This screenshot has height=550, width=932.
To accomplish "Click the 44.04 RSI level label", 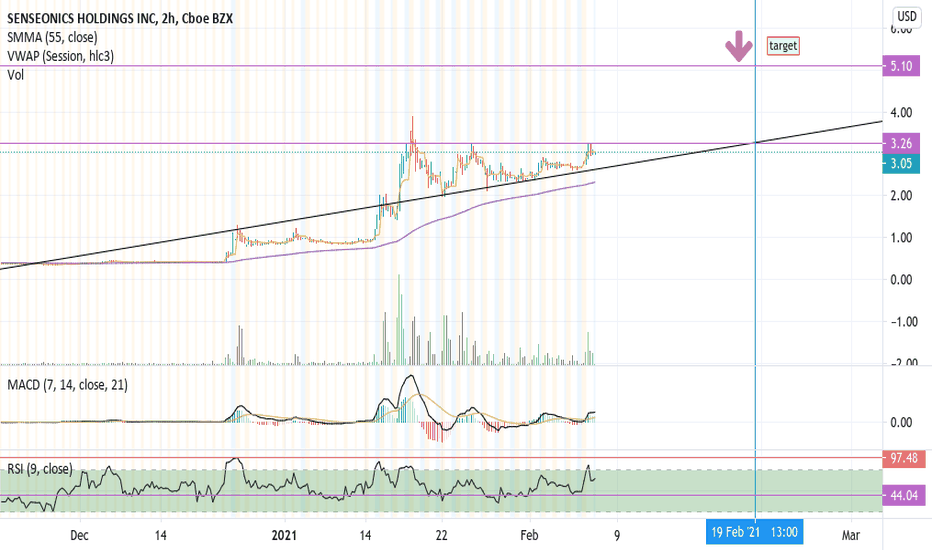I will [x=903, y=495].
